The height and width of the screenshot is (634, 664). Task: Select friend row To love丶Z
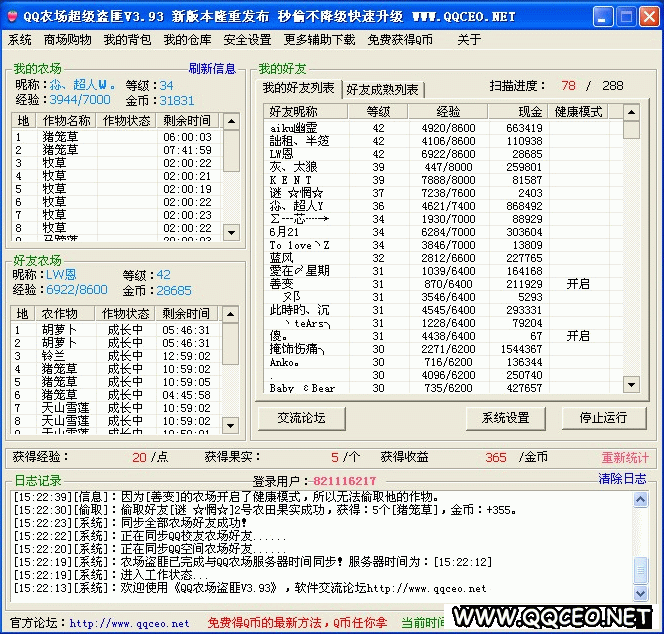point(443,245)
